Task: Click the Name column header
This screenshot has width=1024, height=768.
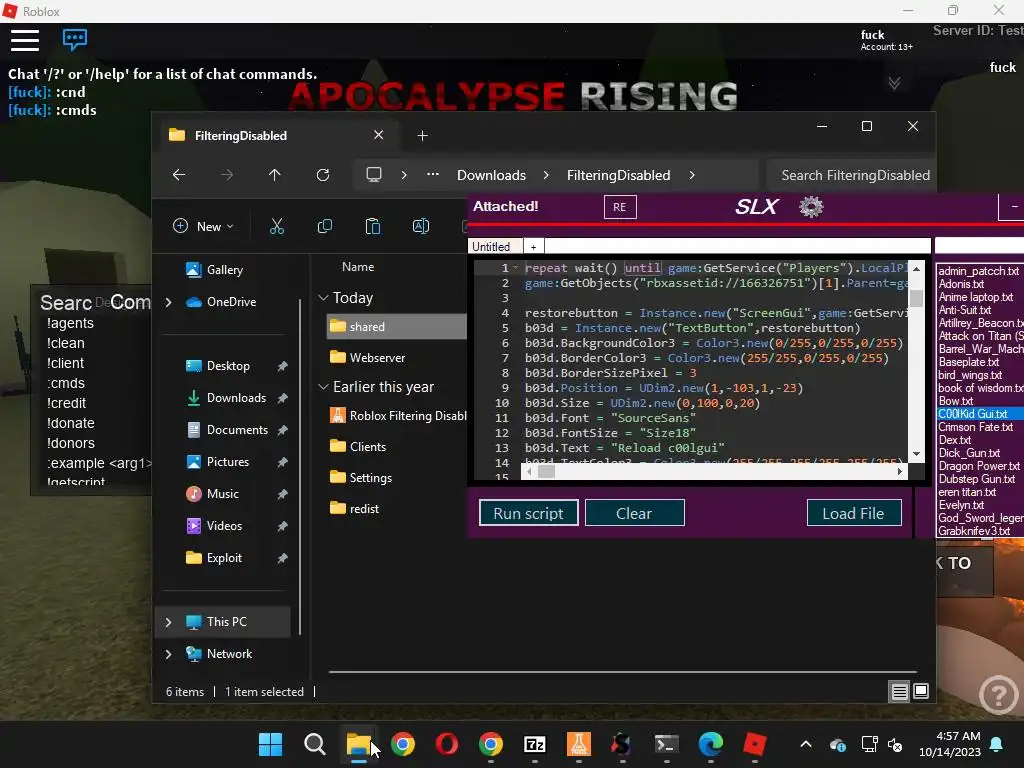Action: pos(358,267)
